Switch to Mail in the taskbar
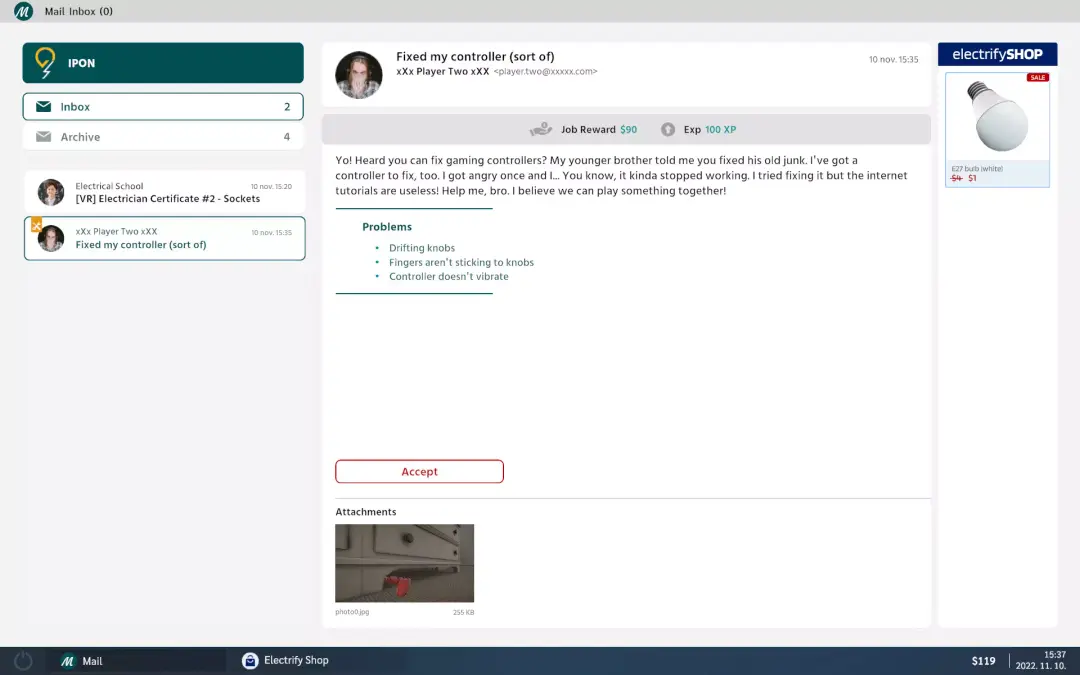This screenshot has width=1080, height=675. tap(135, 661)
